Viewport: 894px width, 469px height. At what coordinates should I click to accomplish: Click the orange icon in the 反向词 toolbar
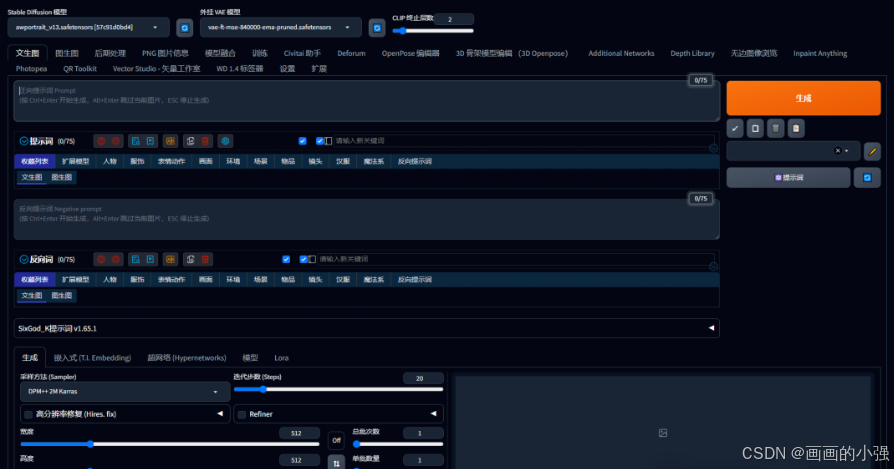(170, 259)
